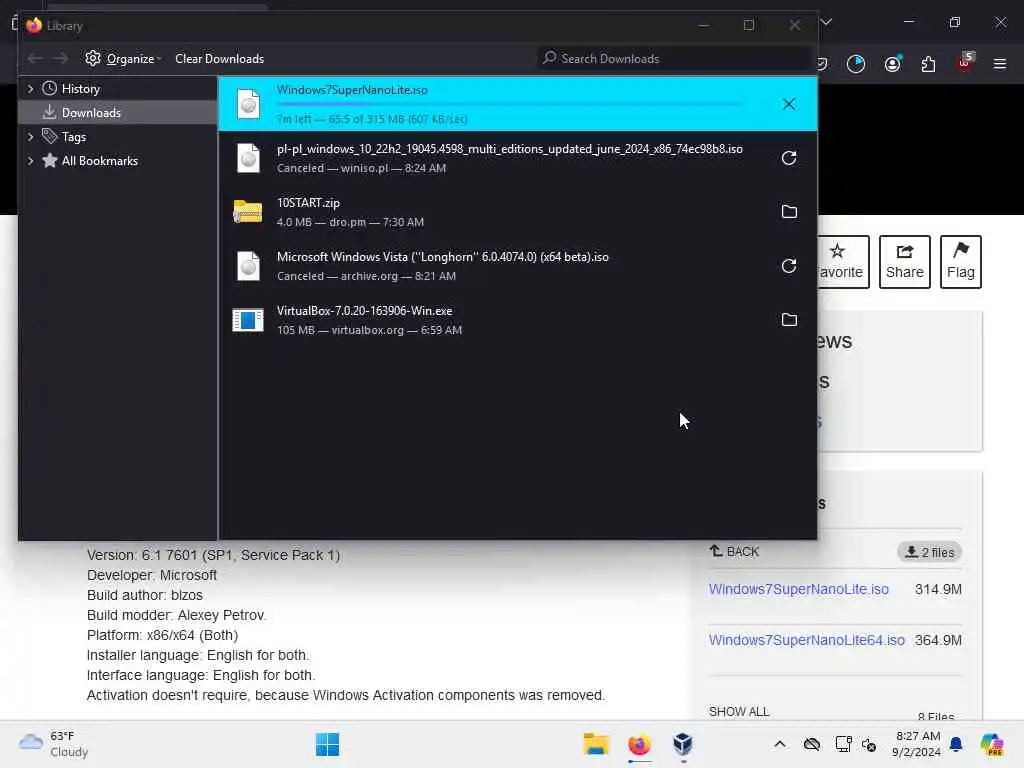
Task: Click the download progress bar
Action: coord(509,104)
